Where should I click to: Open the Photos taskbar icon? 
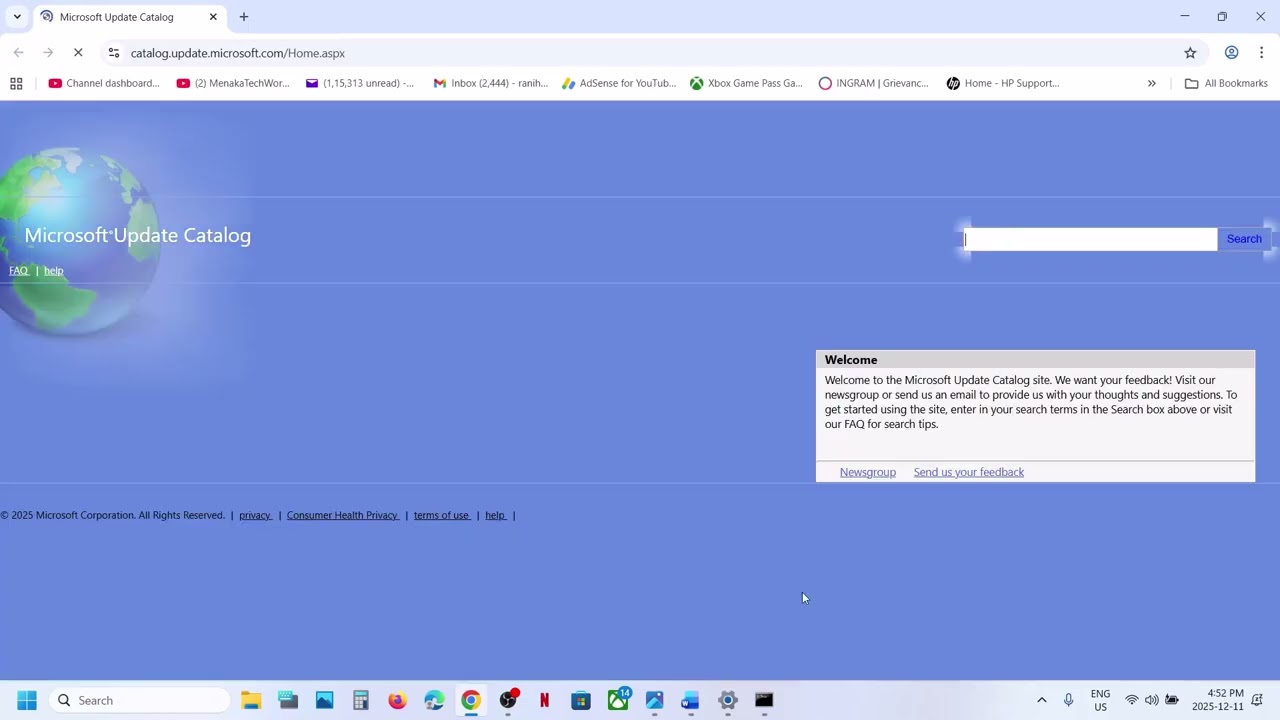point(654,700)
